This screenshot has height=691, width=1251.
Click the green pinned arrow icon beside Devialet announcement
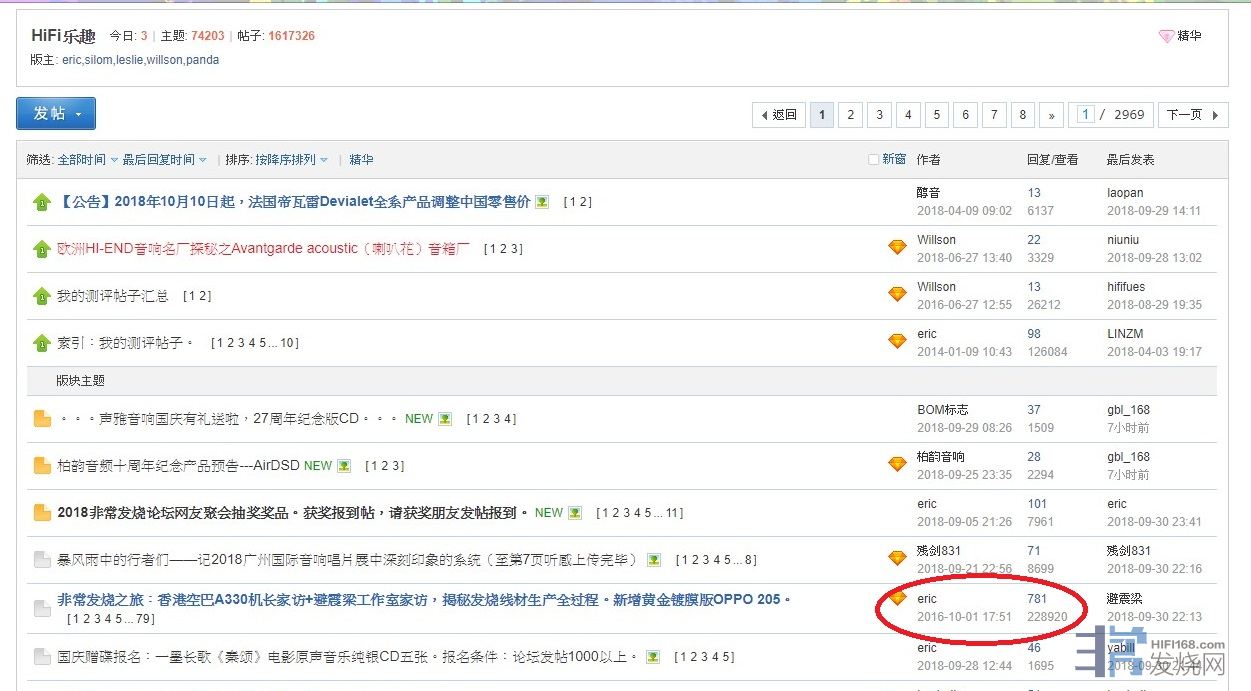41,202
